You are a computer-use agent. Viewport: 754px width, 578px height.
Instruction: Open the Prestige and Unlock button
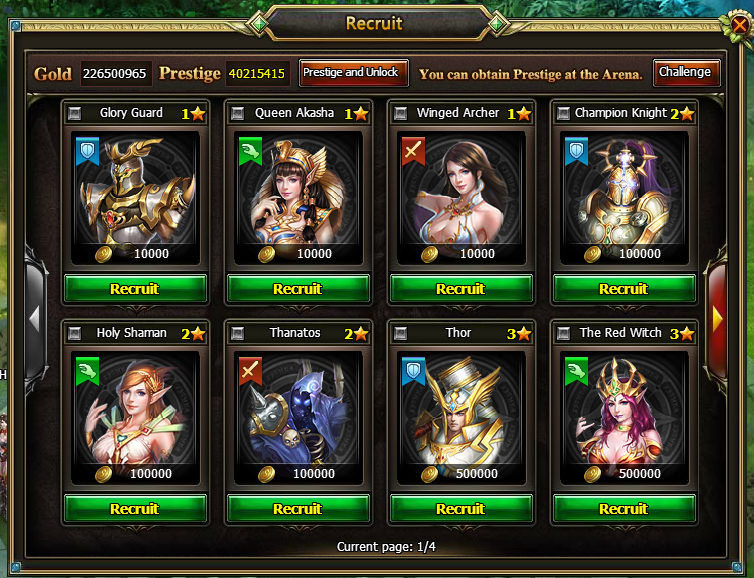[x=354, y=73]
